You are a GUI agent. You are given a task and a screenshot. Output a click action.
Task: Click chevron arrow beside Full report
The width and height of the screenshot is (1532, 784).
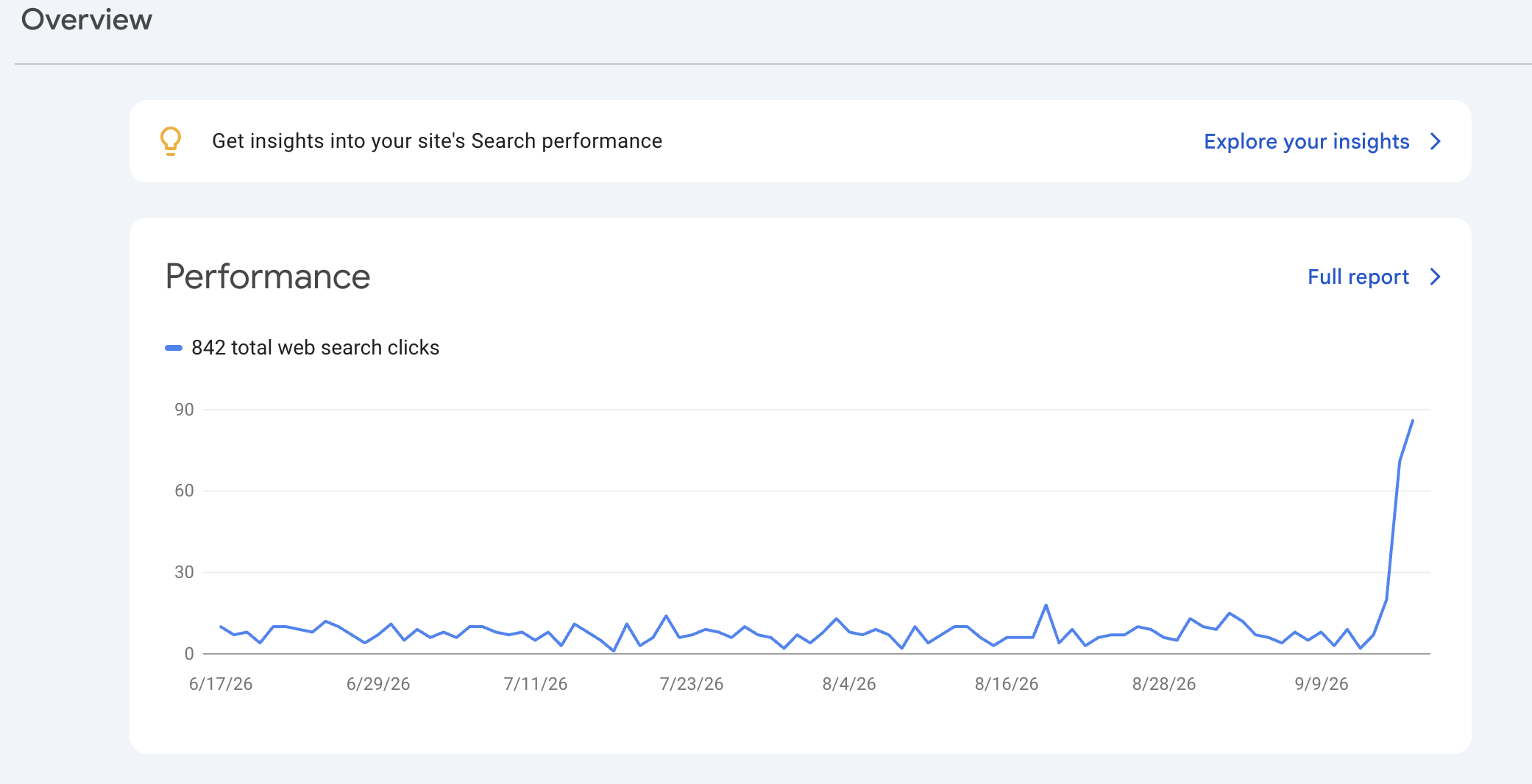click(x=1435, y=277)
